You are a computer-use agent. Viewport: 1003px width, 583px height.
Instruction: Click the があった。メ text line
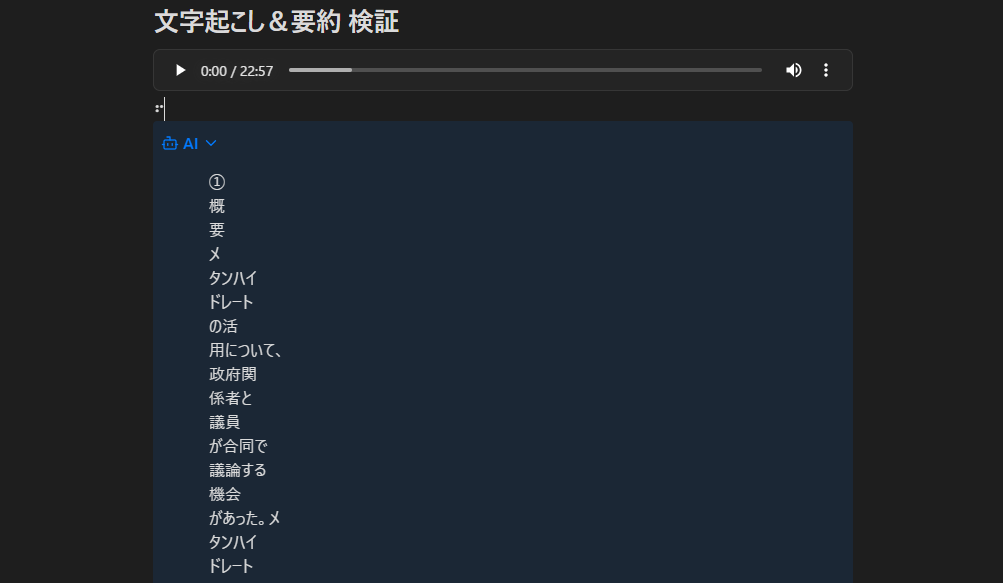point(245,518)
